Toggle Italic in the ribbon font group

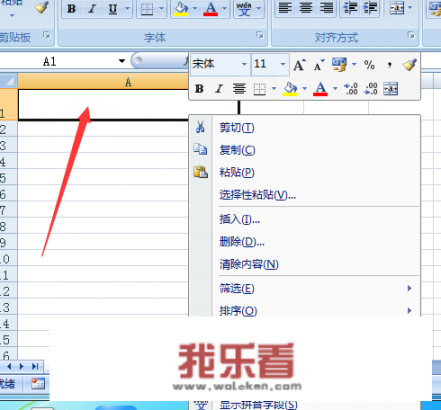[x=92, y=9]
